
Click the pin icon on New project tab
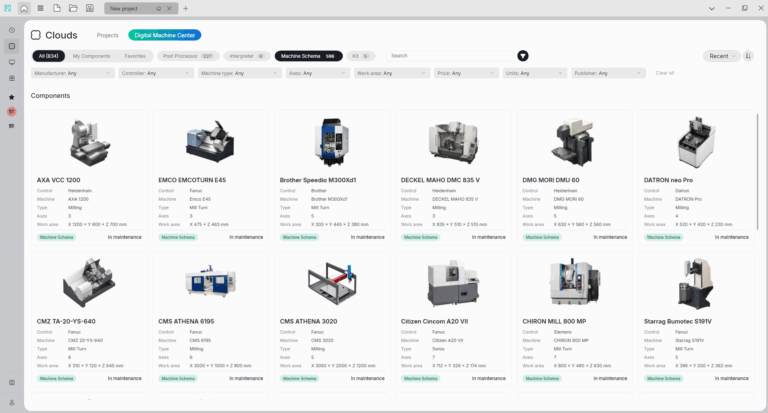click(x=158, y=8)
